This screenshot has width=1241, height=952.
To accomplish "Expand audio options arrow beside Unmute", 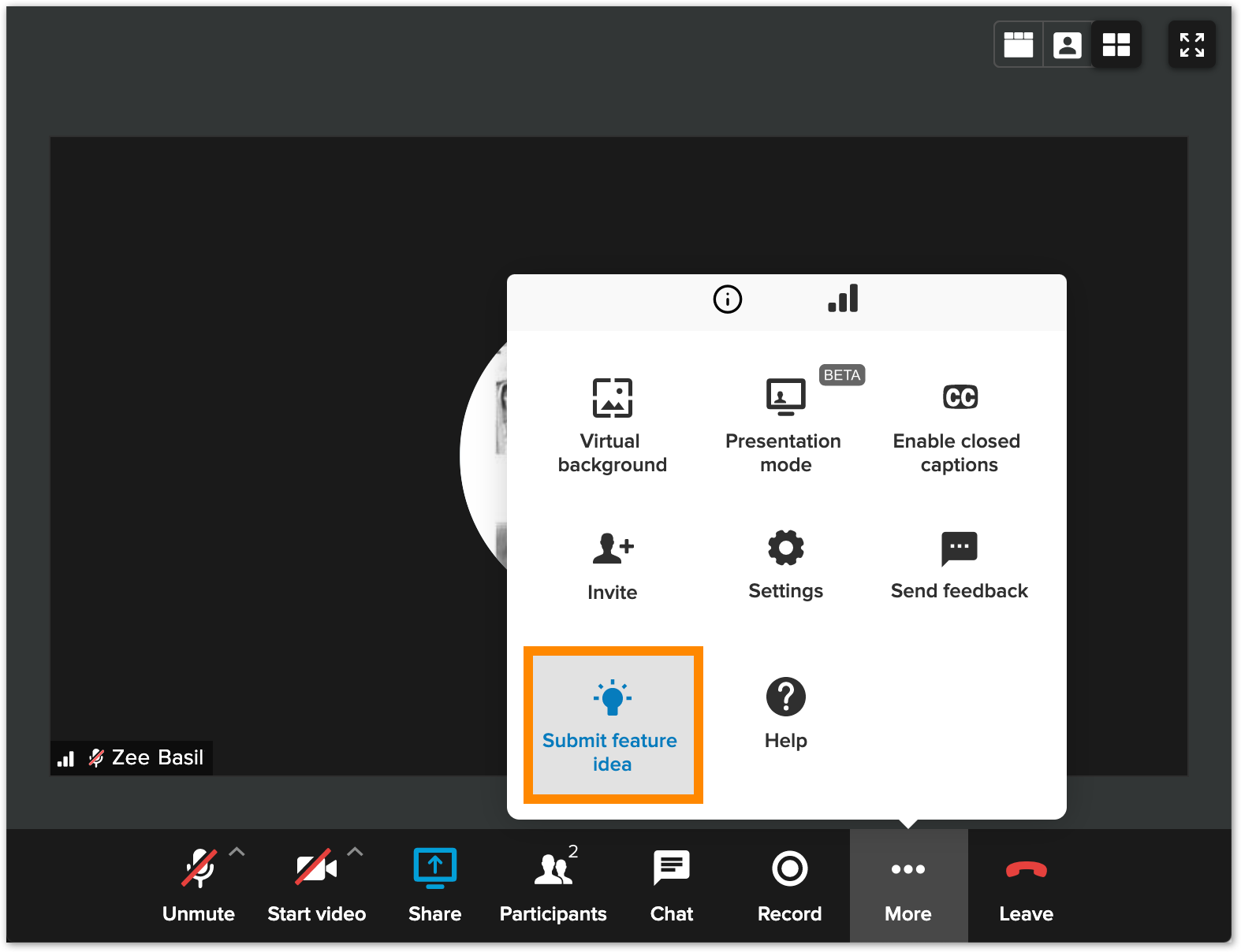I will [237, 852].
